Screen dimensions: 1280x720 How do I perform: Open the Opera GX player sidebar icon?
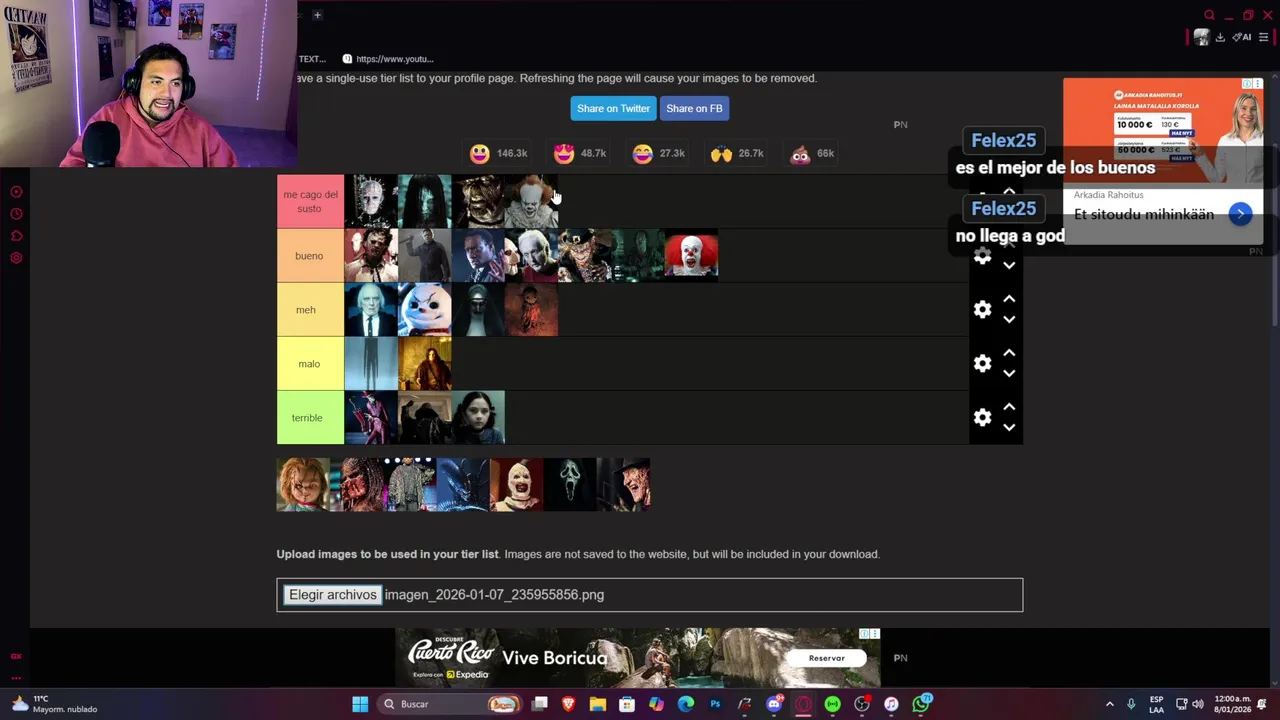click(x=16, y=192)
